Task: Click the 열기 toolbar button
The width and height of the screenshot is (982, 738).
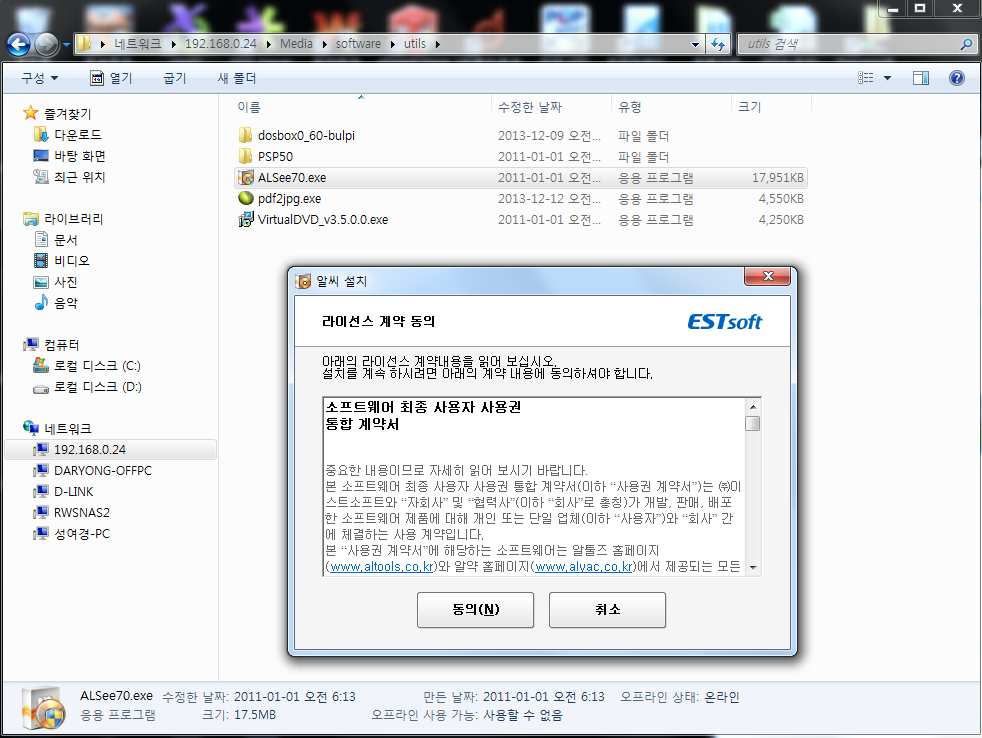Action: 111,78
